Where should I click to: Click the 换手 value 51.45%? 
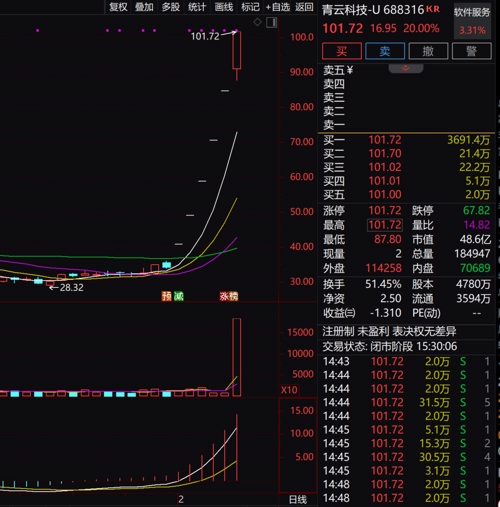pyautogui.click(x=383, y=284)
